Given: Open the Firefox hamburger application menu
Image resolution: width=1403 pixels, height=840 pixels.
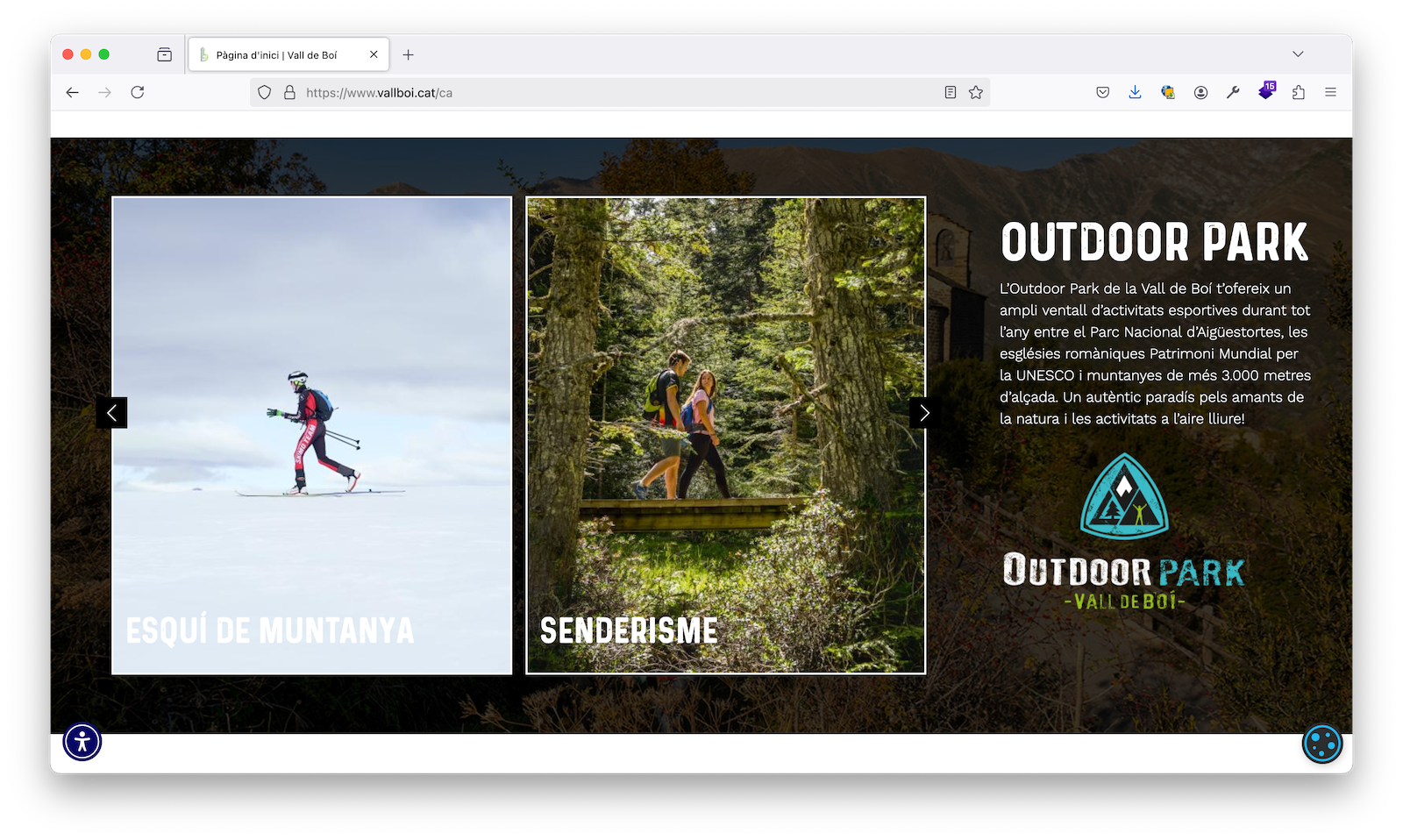Looking at the screenshot, I should tap(1330, 93).
